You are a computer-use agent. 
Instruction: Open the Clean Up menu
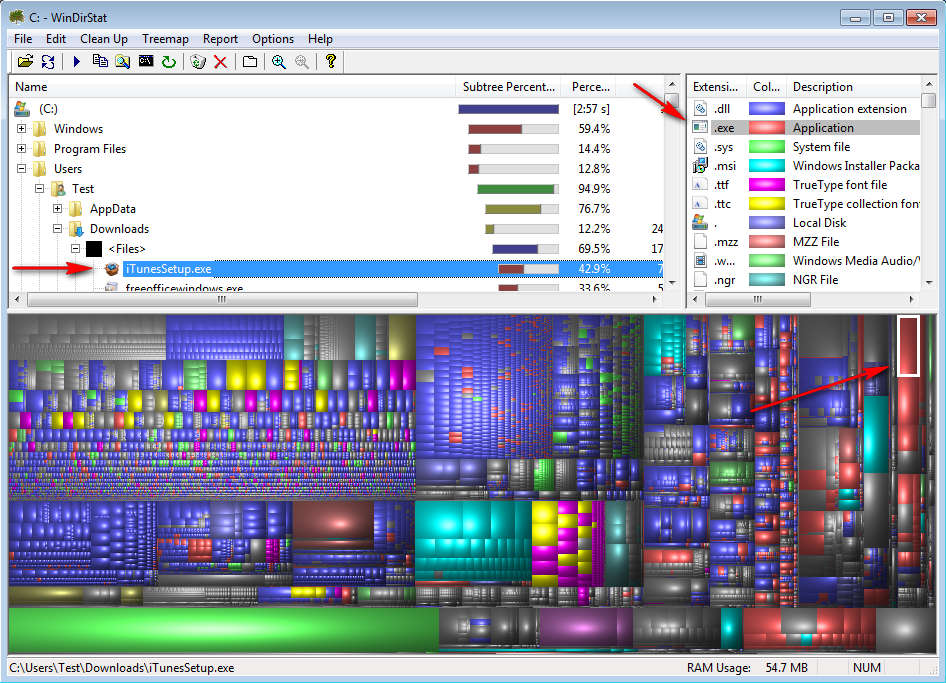tap(104, 39)
